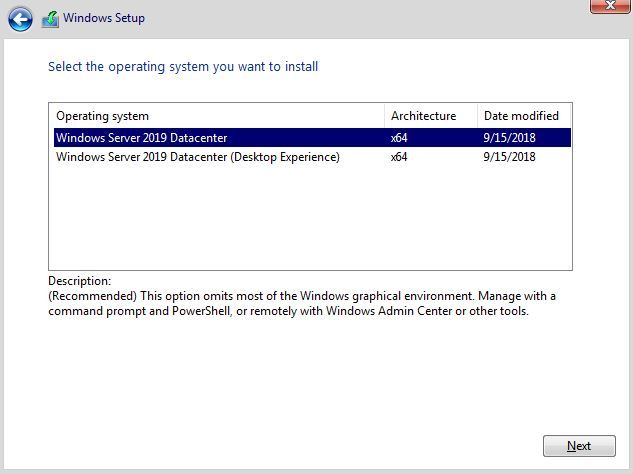Click 9/15/2018 in the Desktop Experience row

pos(509,157)
